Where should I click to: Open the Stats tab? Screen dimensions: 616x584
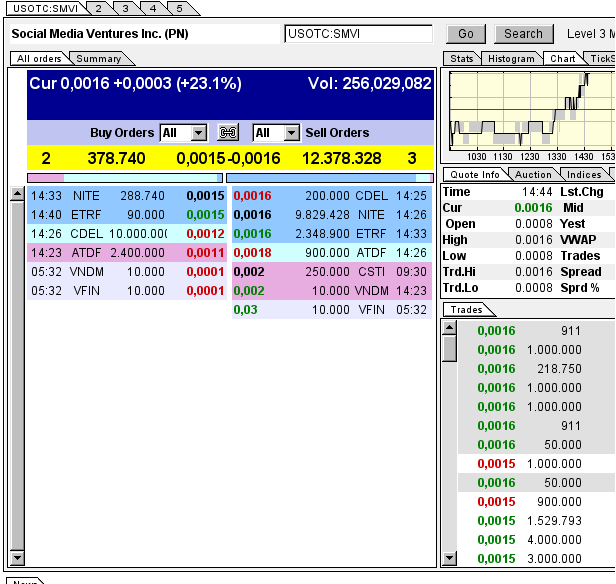(462, 59)
